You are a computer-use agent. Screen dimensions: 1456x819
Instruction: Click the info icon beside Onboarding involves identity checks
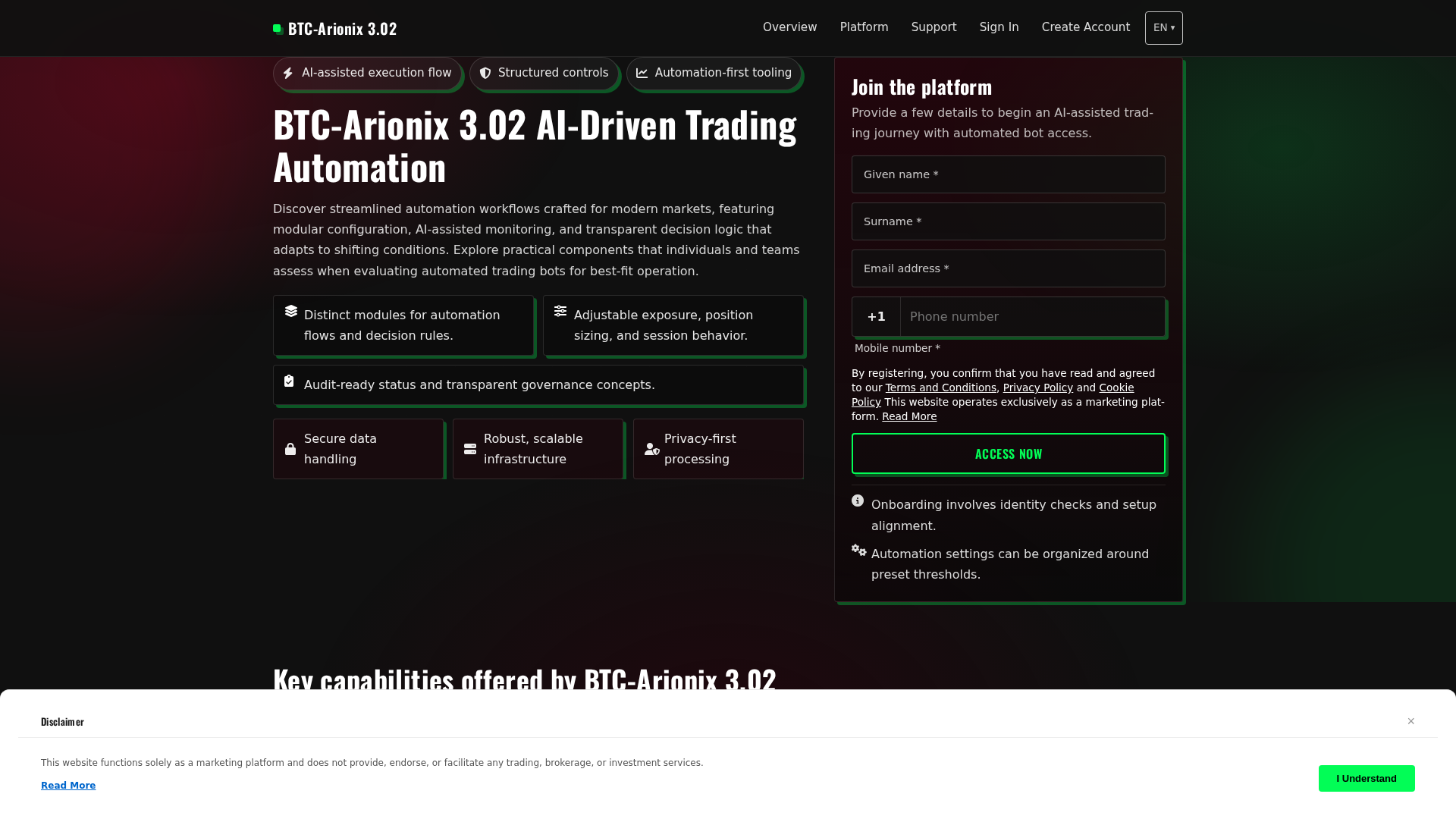858,500
